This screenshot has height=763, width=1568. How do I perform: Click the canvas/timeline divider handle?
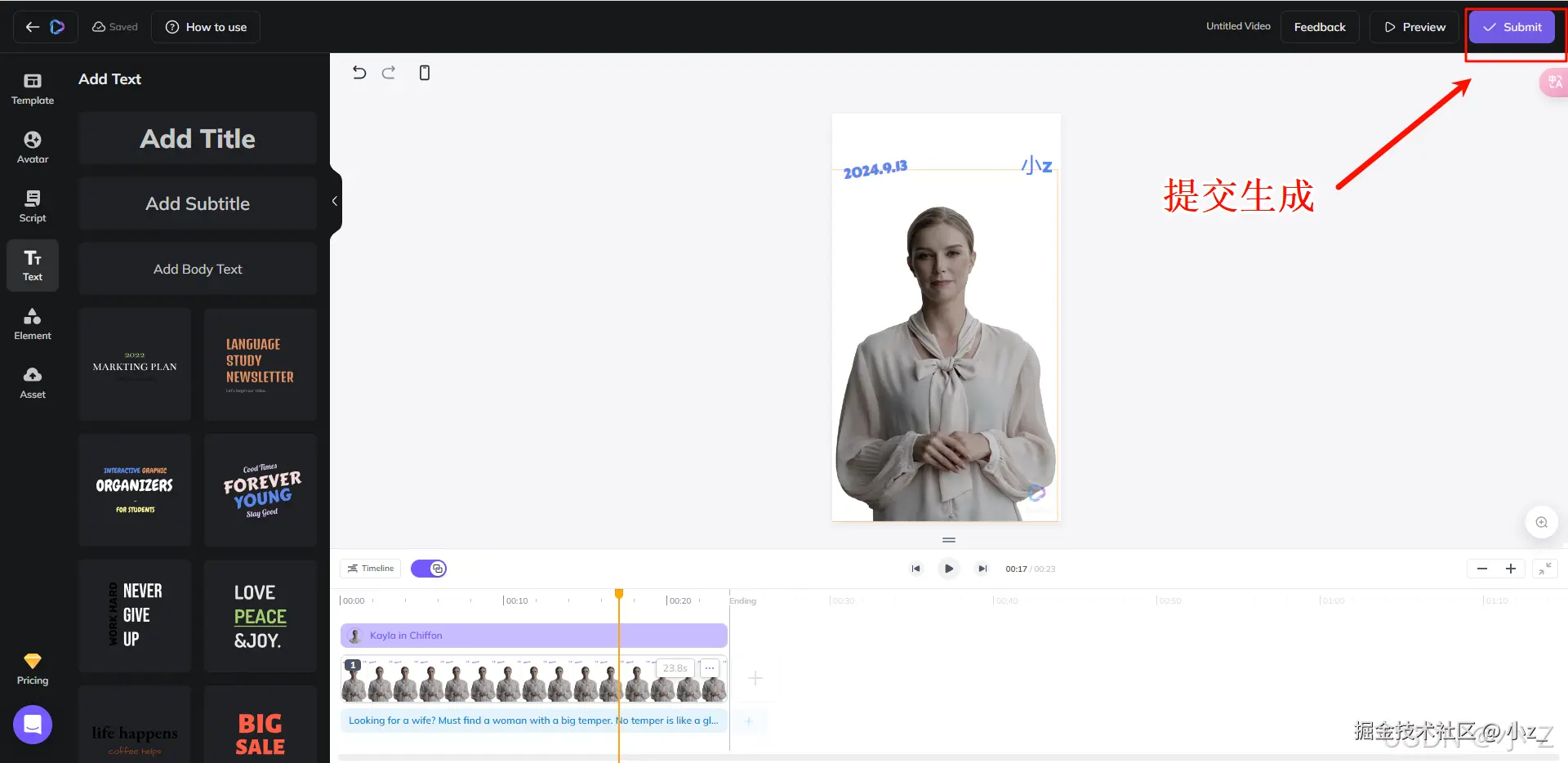click(x=949, y=540)
